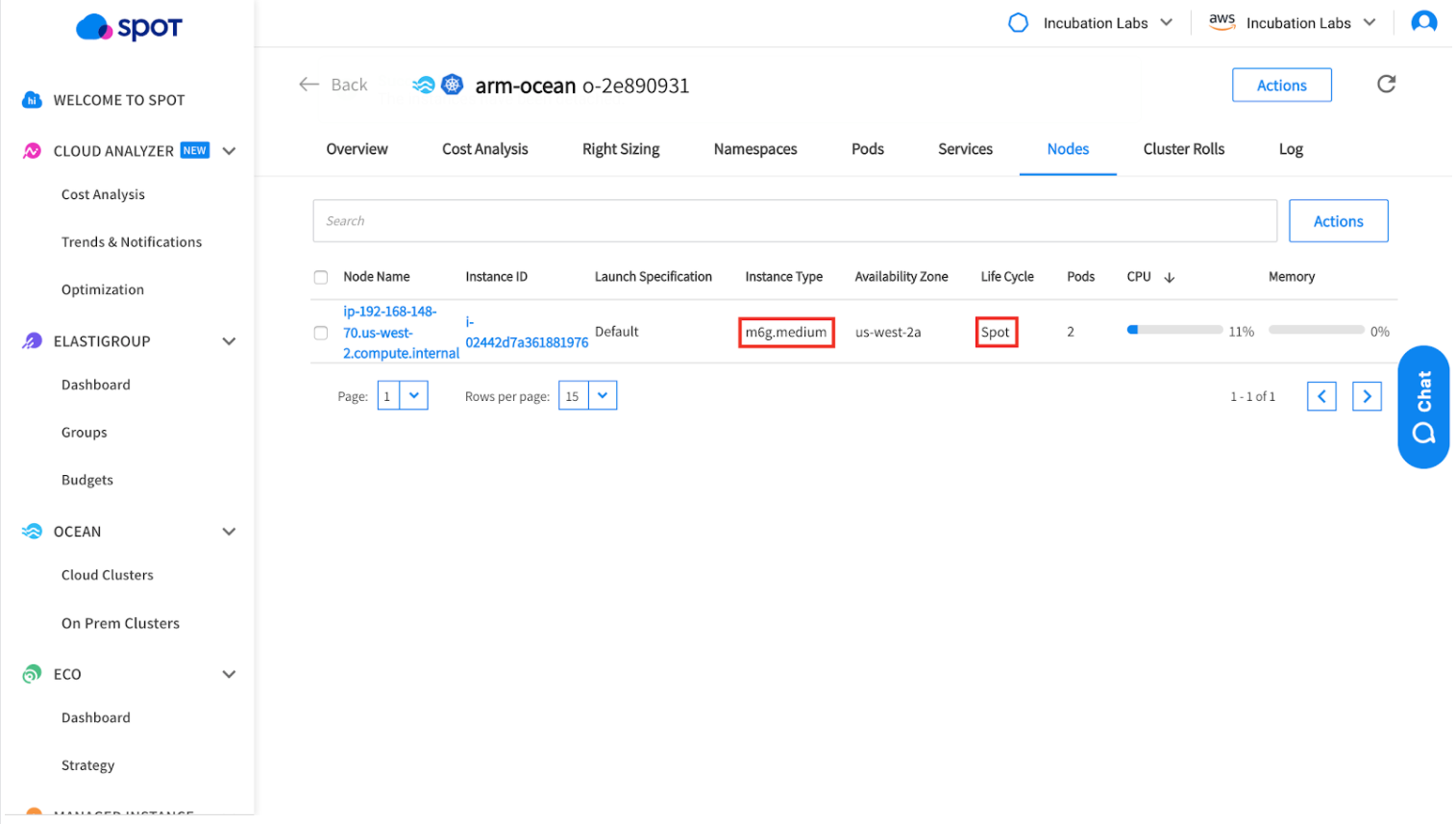Go to next page arrow
Screen dimensions: 1456x824
click(1366, 396)
